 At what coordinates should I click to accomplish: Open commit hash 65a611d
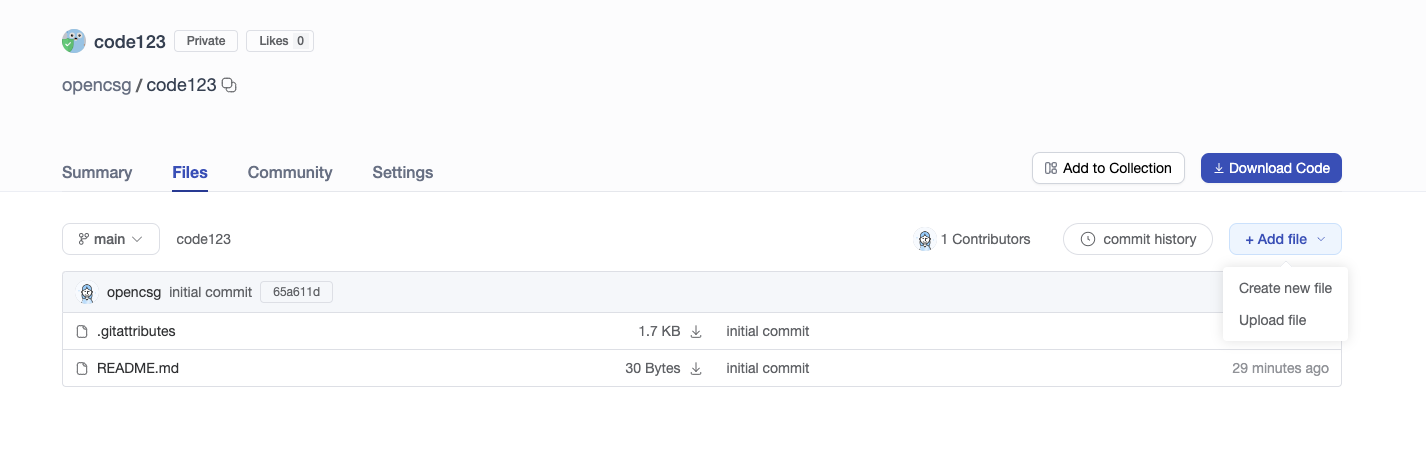pos(296,292)
